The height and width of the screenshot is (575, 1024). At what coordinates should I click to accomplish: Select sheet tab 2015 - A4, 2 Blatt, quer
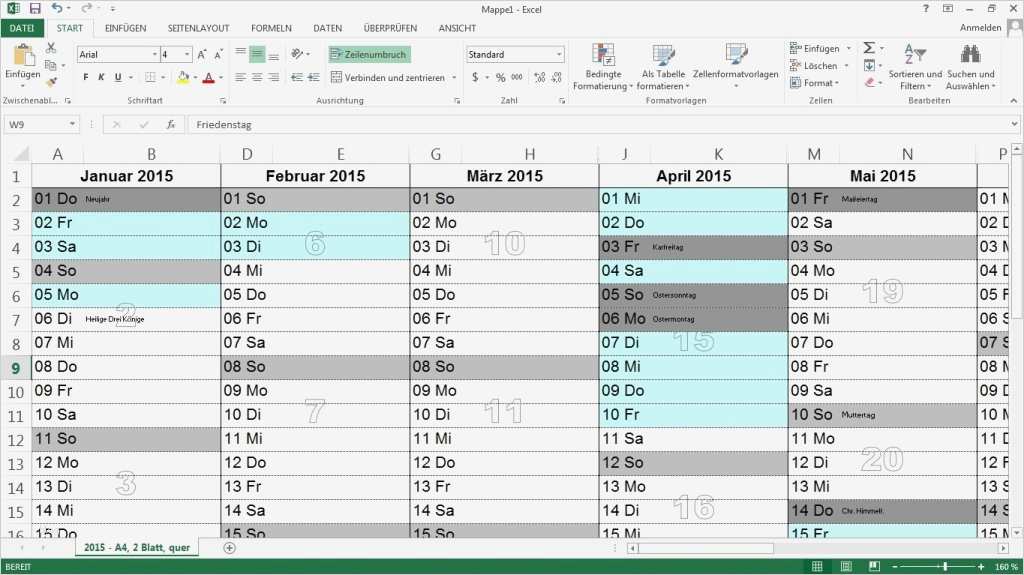pyautogui.click(x=136, y=548)
